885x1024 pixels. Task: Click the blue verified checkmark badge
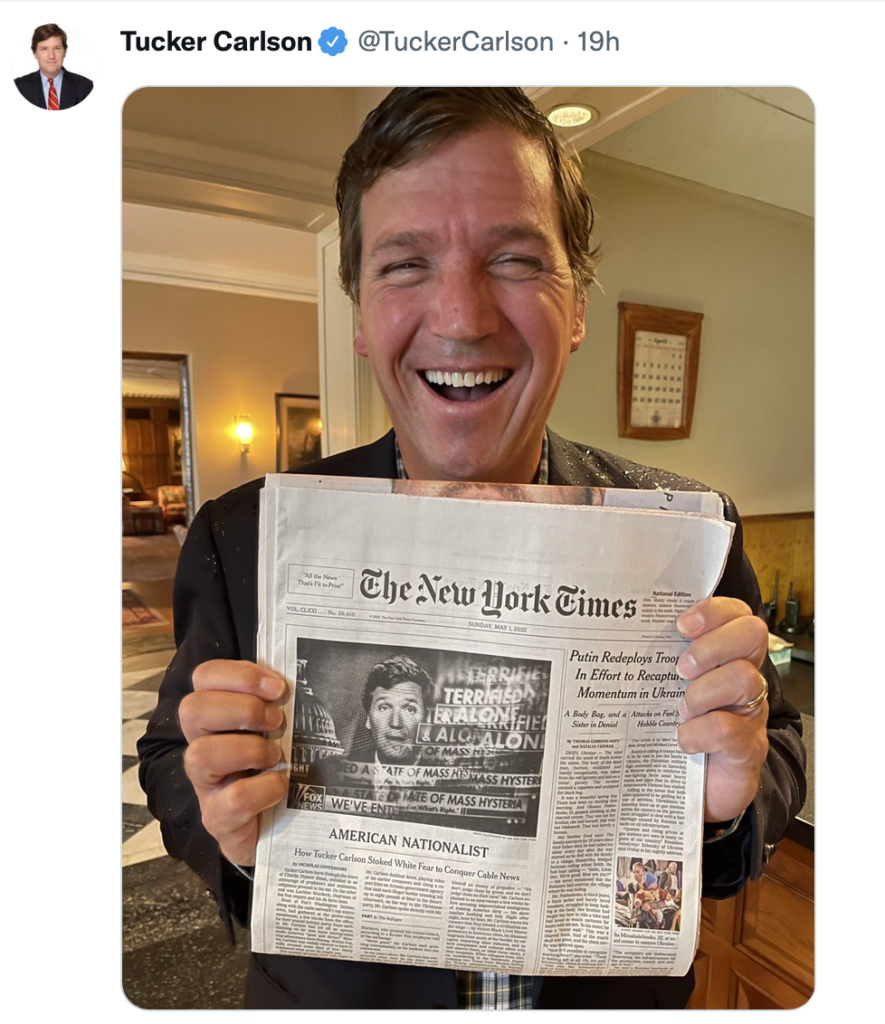(332, 42)
